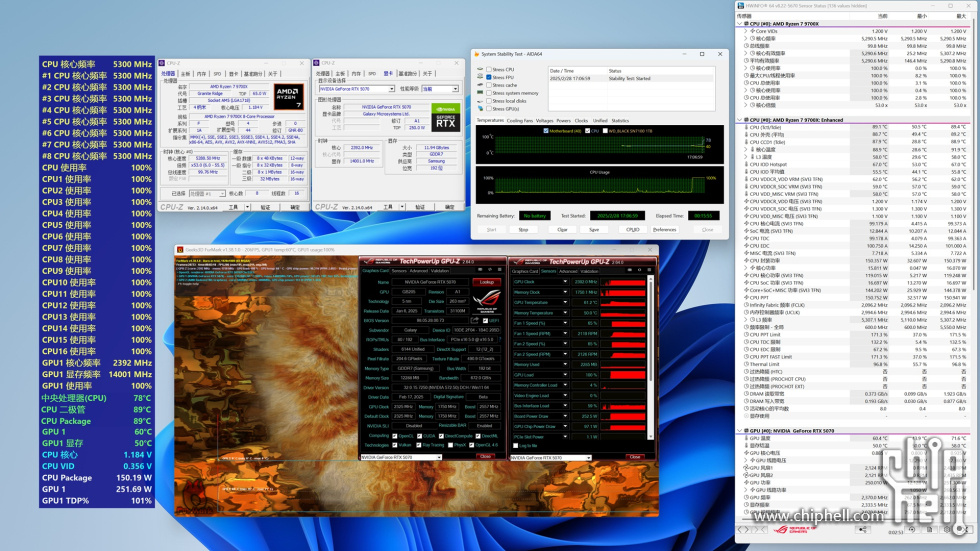This screenshot has height=551, width=980.
Task: Collapse CPU [#0] AMD Ryzen 7 9700X section
Action: pyautogui.click(x=740, y=24)
